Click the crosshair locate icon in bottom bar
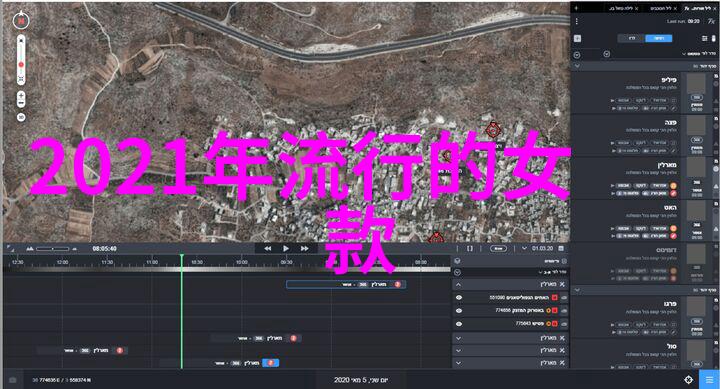 688,379
